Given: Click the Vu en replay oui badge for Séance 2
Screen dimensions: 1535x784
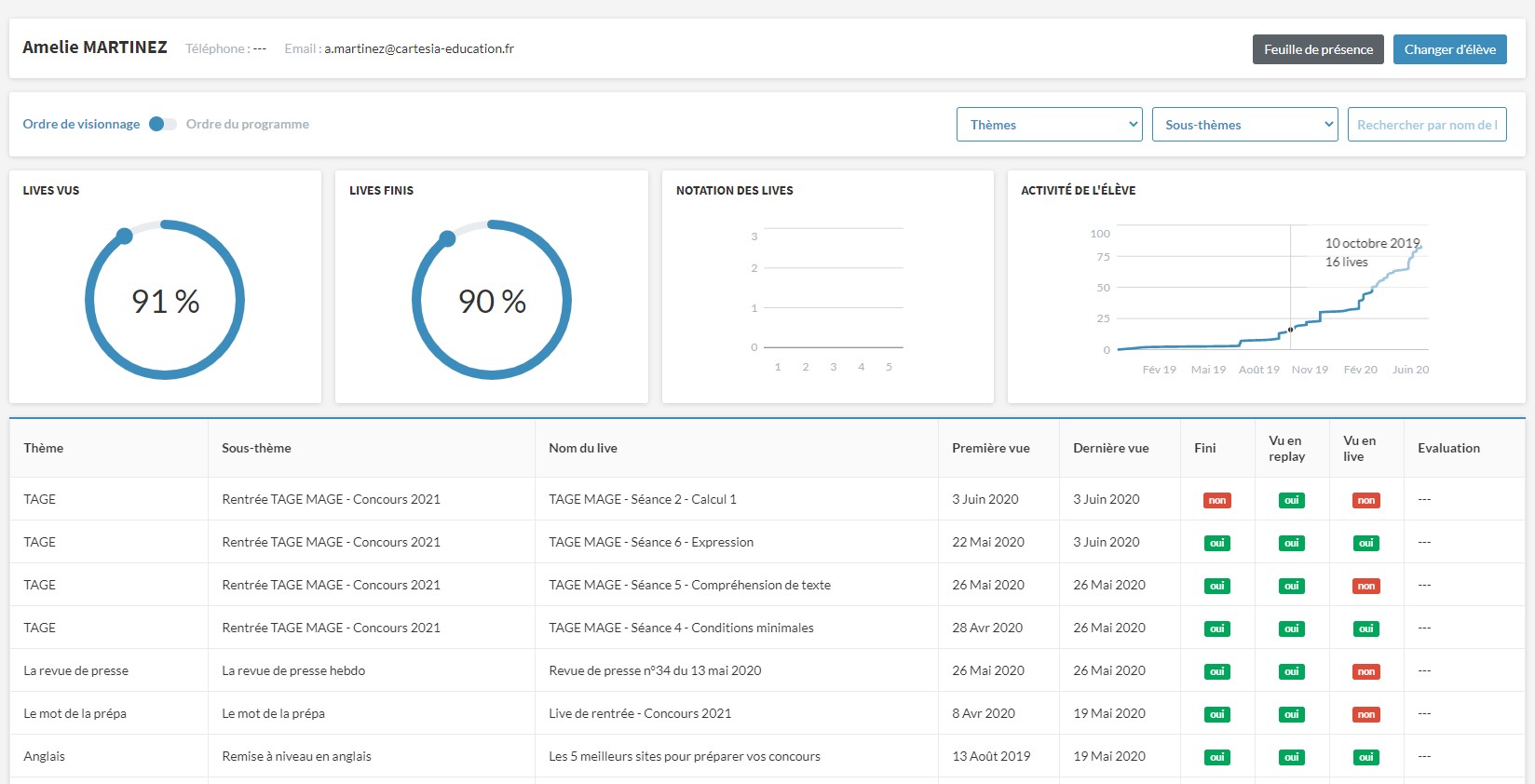Looking at the screenshot, I should tap(1291, 500).
